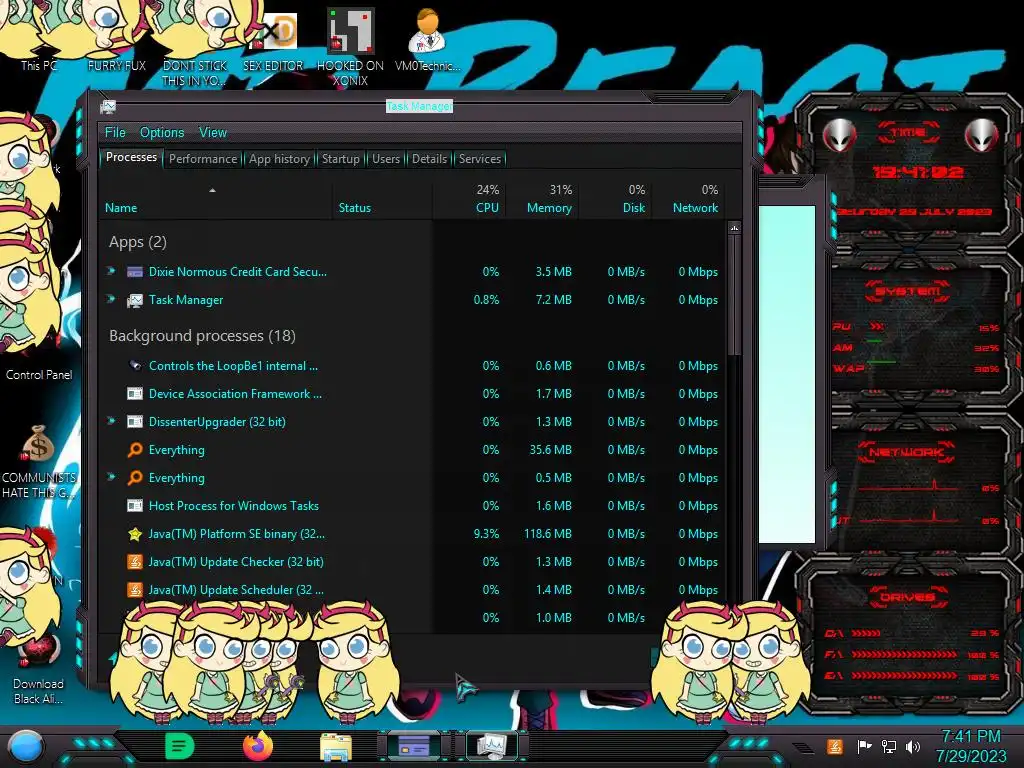
Task: Click the Action Center flag tray icon
Action: coord(864,746)
